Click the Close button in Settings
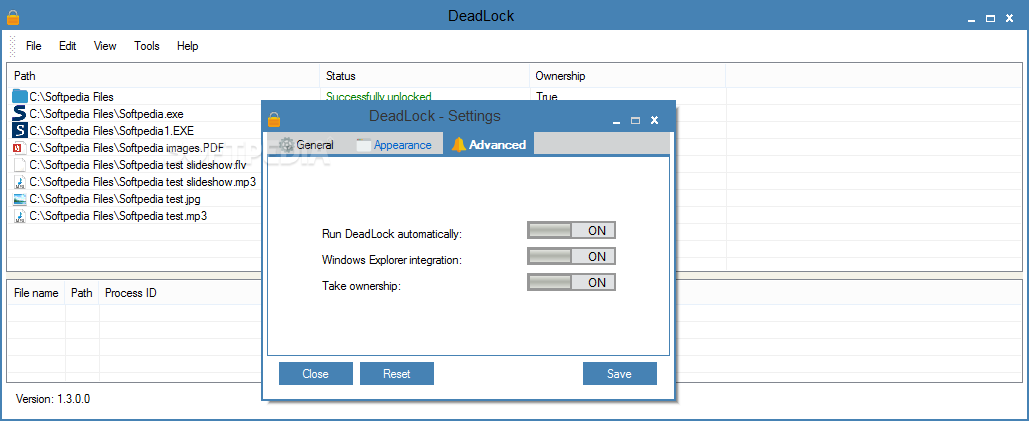This screenshot has width=1029, height=421. 316,374
